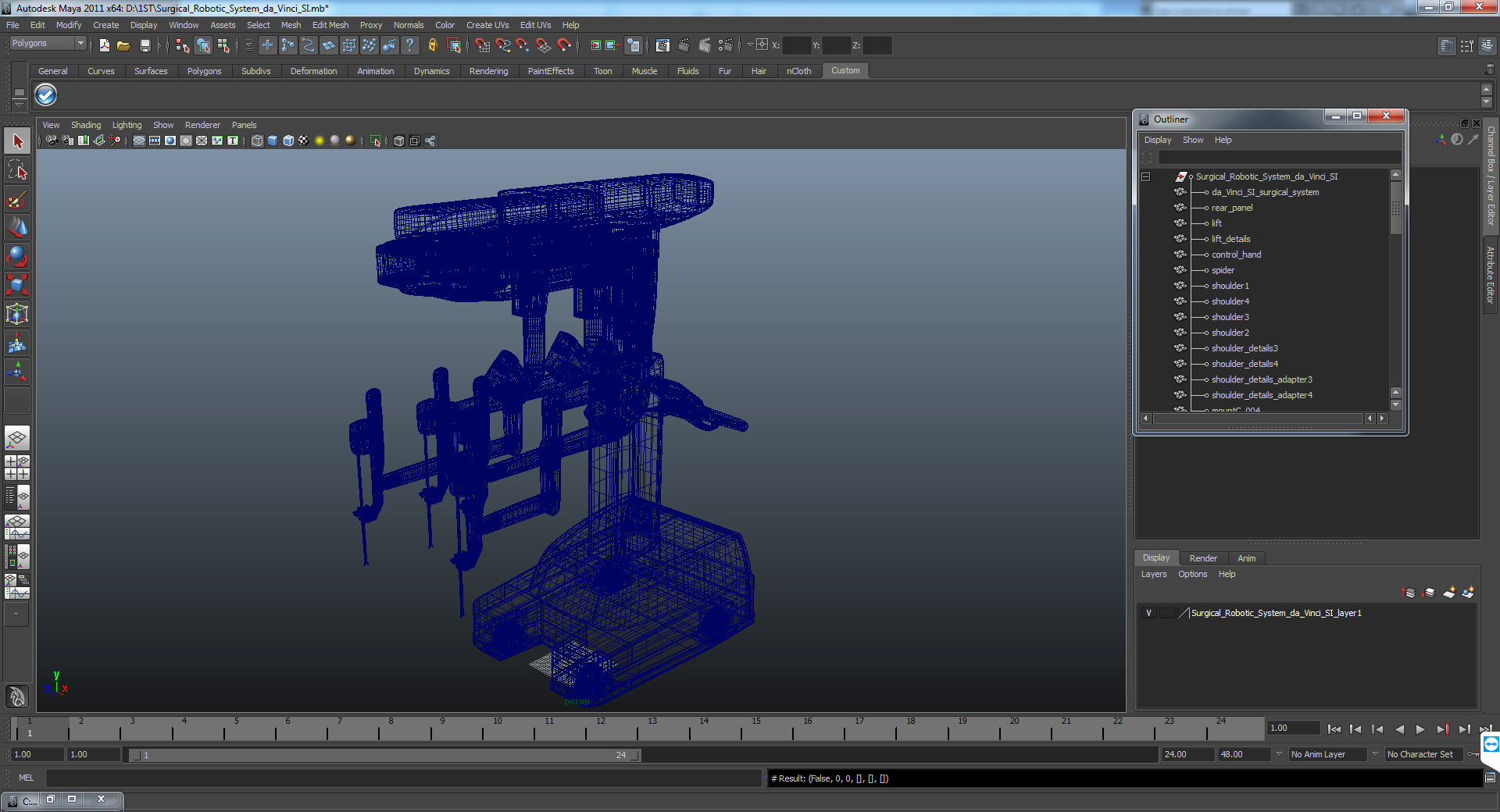Open the No Anim Layer dropdown
Screen dimensions: 1500x812
coord(1327,754)
